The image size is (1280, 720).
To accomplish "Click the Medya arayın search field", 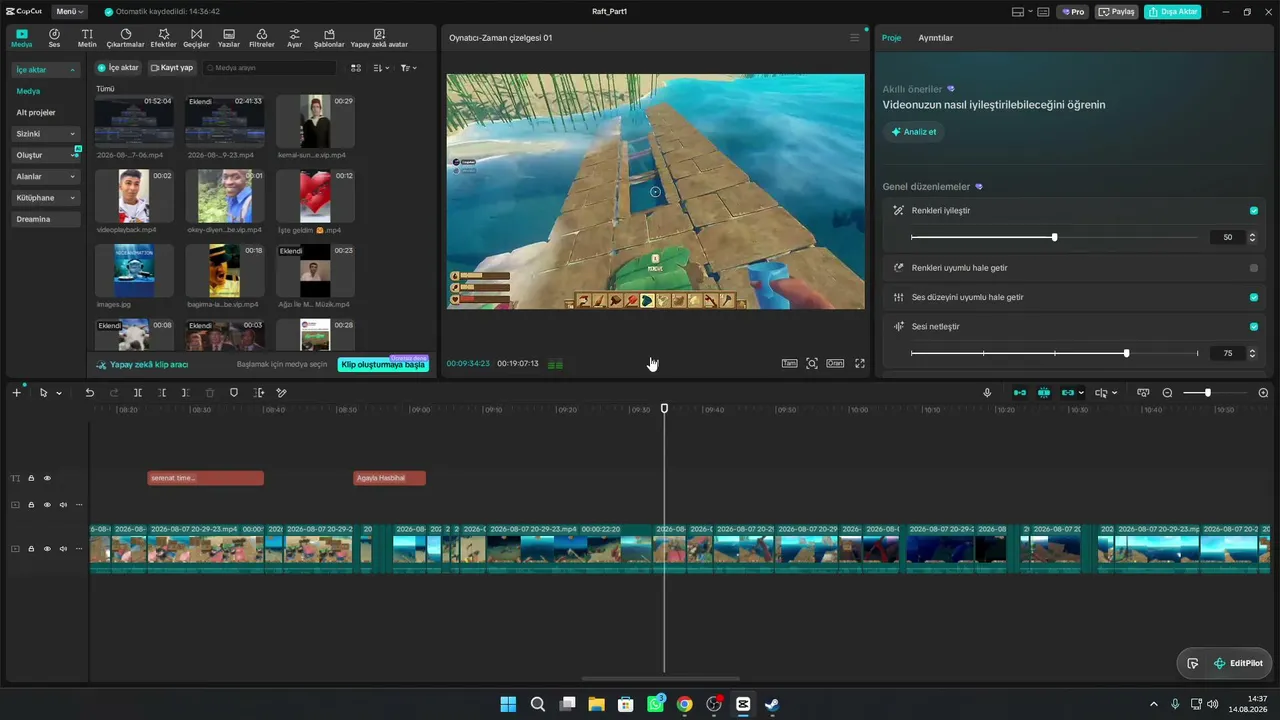I will pos(270,68).
